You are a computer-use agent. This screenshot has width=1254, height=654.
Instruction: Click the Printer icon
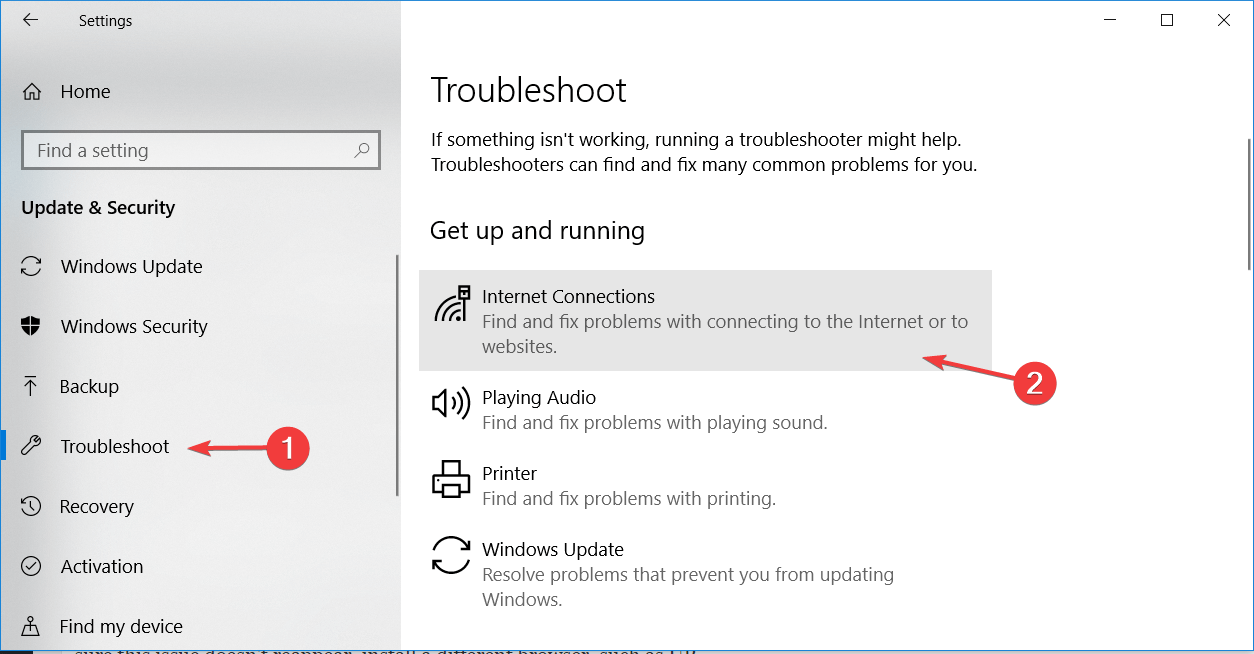coord(450,479)
